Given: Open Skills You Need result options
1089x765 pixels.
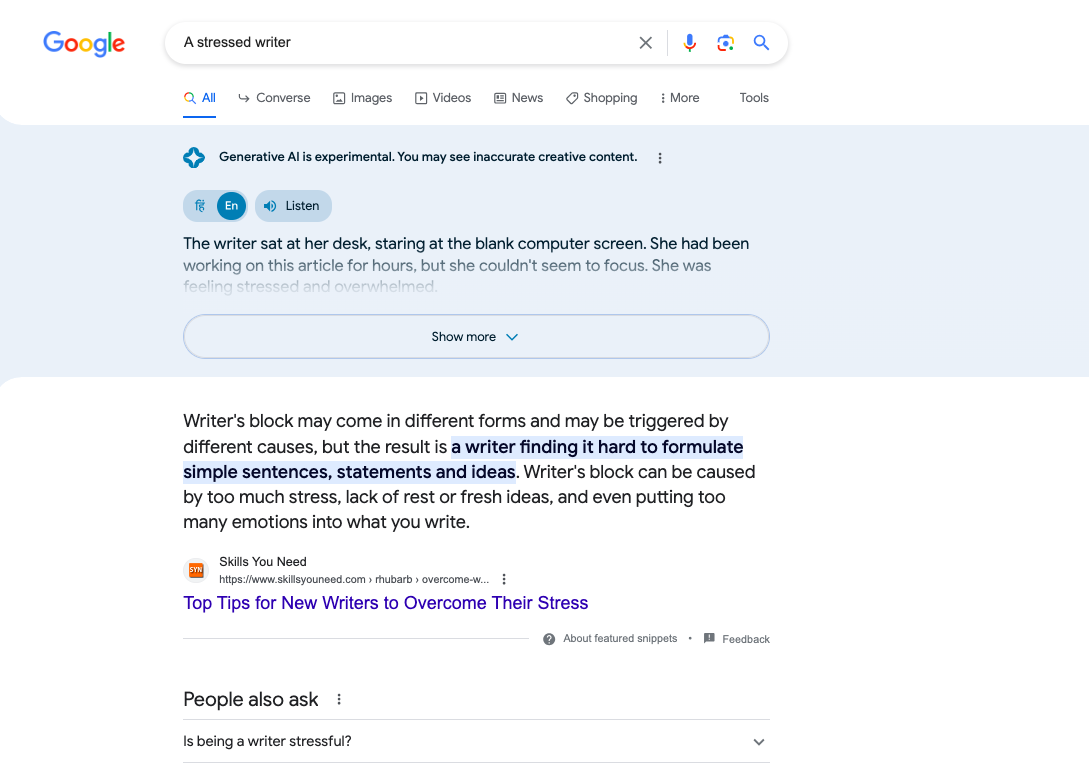Looking at the screenshot, I should click(x=504, y=579).
